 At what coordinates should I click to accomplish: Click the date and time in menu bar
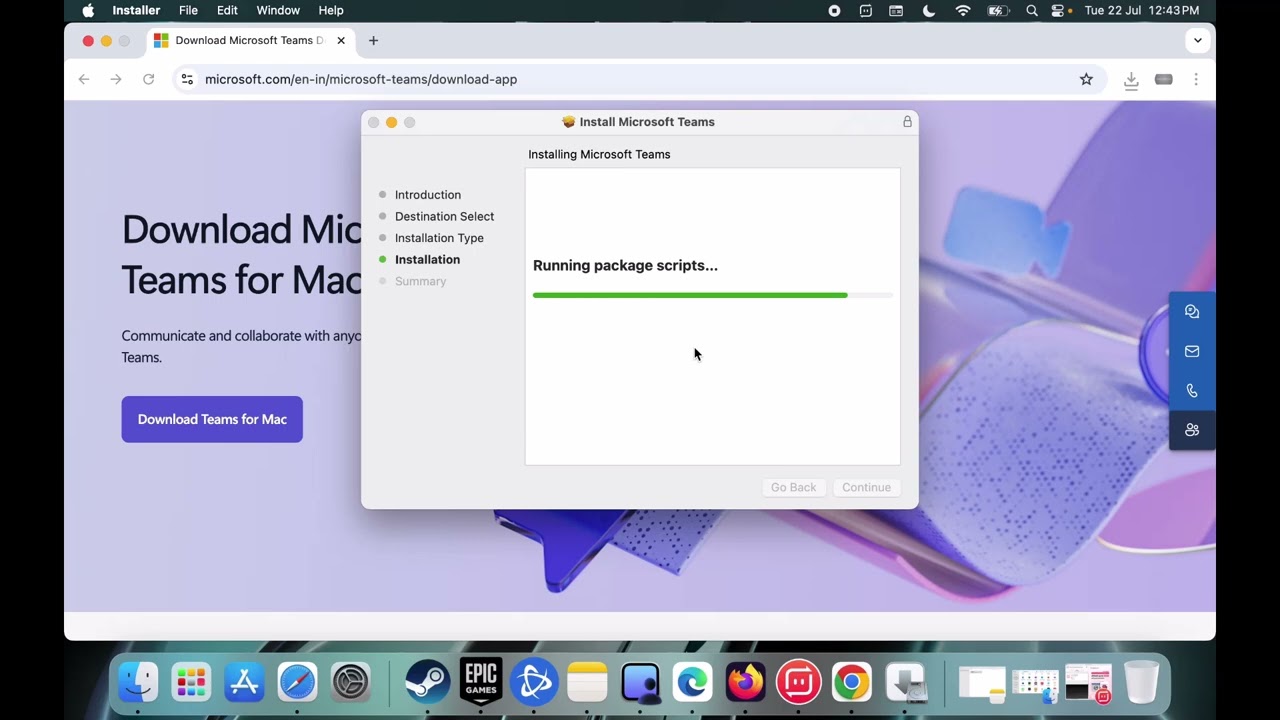[x=1141, y=10]
